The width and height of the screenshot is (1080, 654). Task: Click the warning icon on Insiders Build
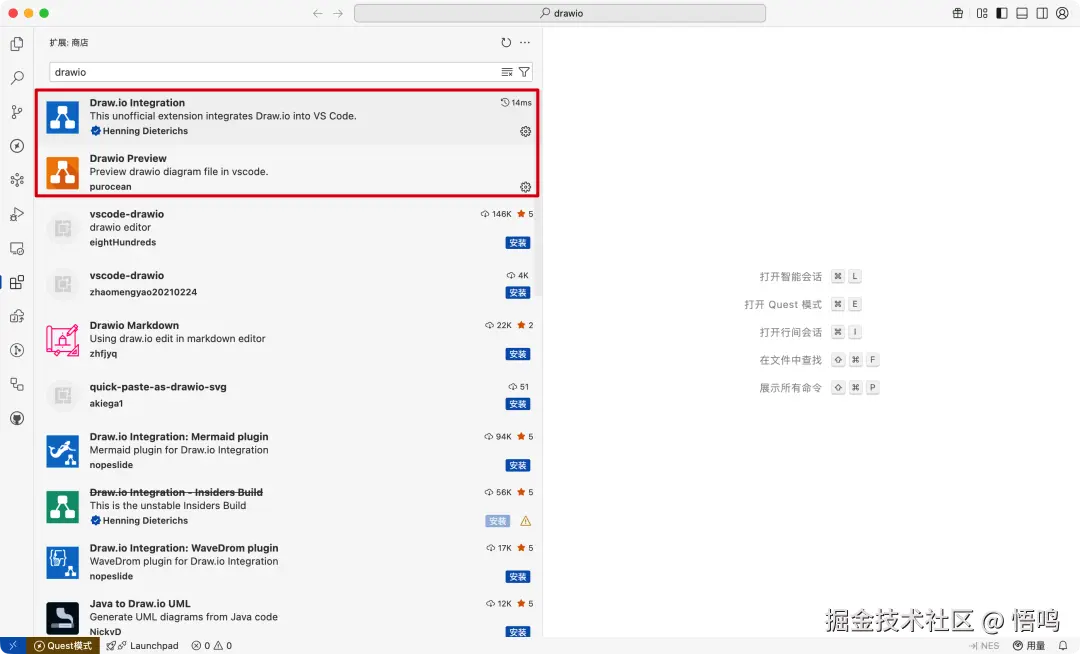pyautogui.click(x=526, y=521)
